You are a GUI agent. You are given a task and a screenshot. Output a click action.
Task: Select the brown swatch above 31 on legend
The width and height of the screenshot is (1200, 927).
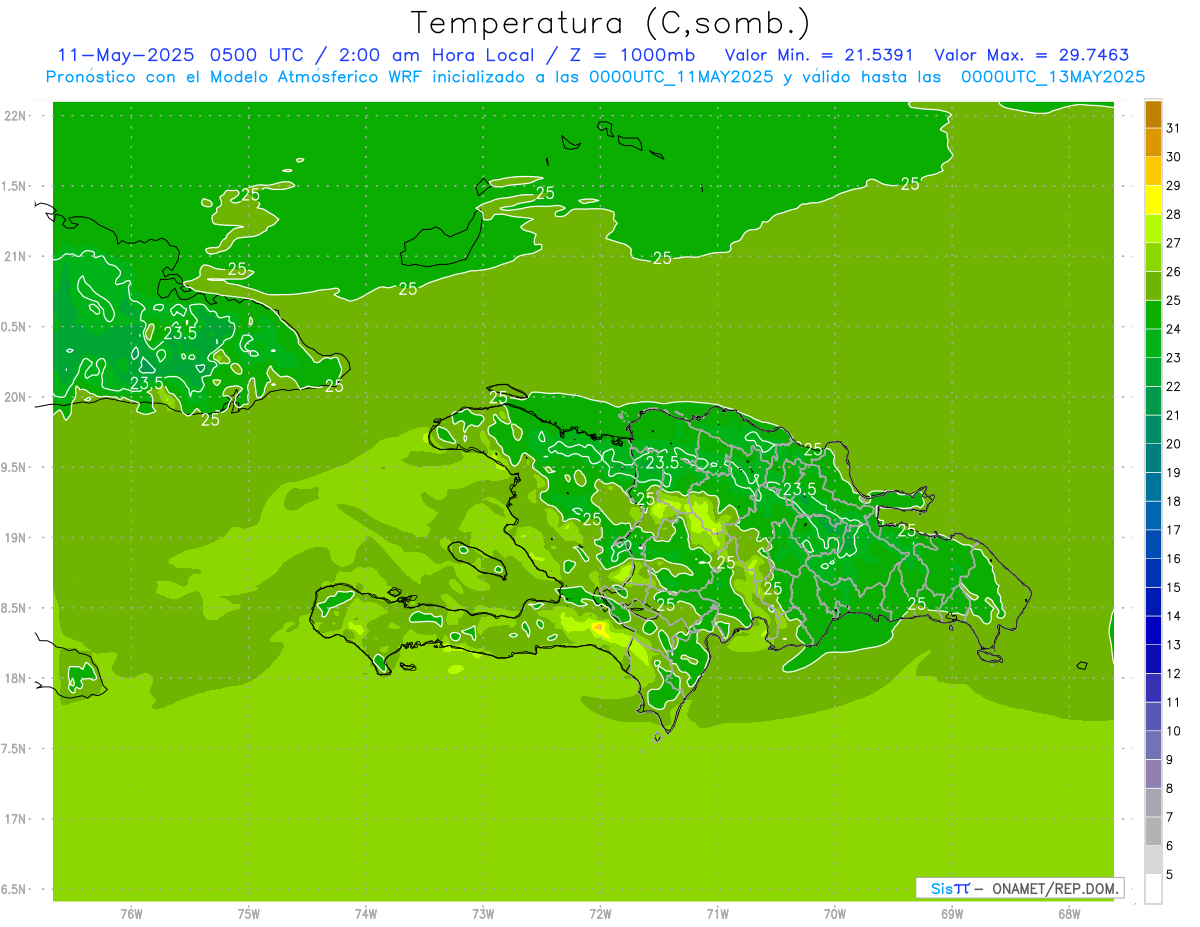point(1153,114)
